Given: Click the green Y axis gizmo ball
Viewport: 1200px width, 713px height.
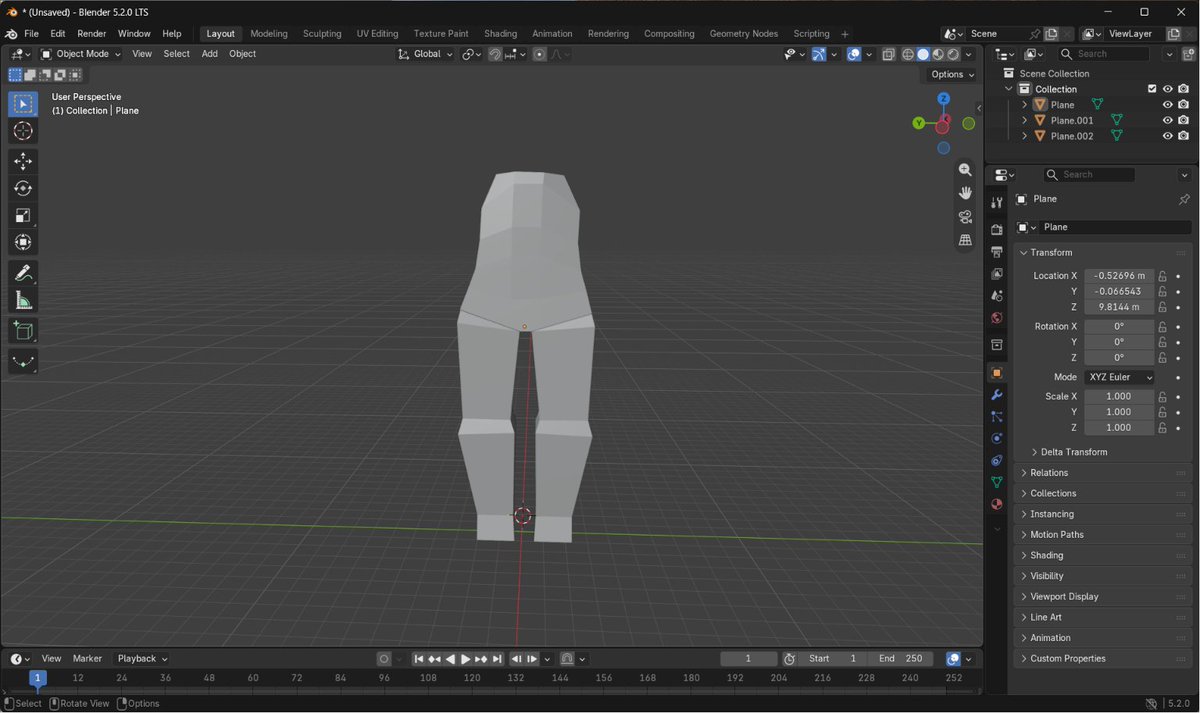Looking at the screenshot, I should 919,123.
